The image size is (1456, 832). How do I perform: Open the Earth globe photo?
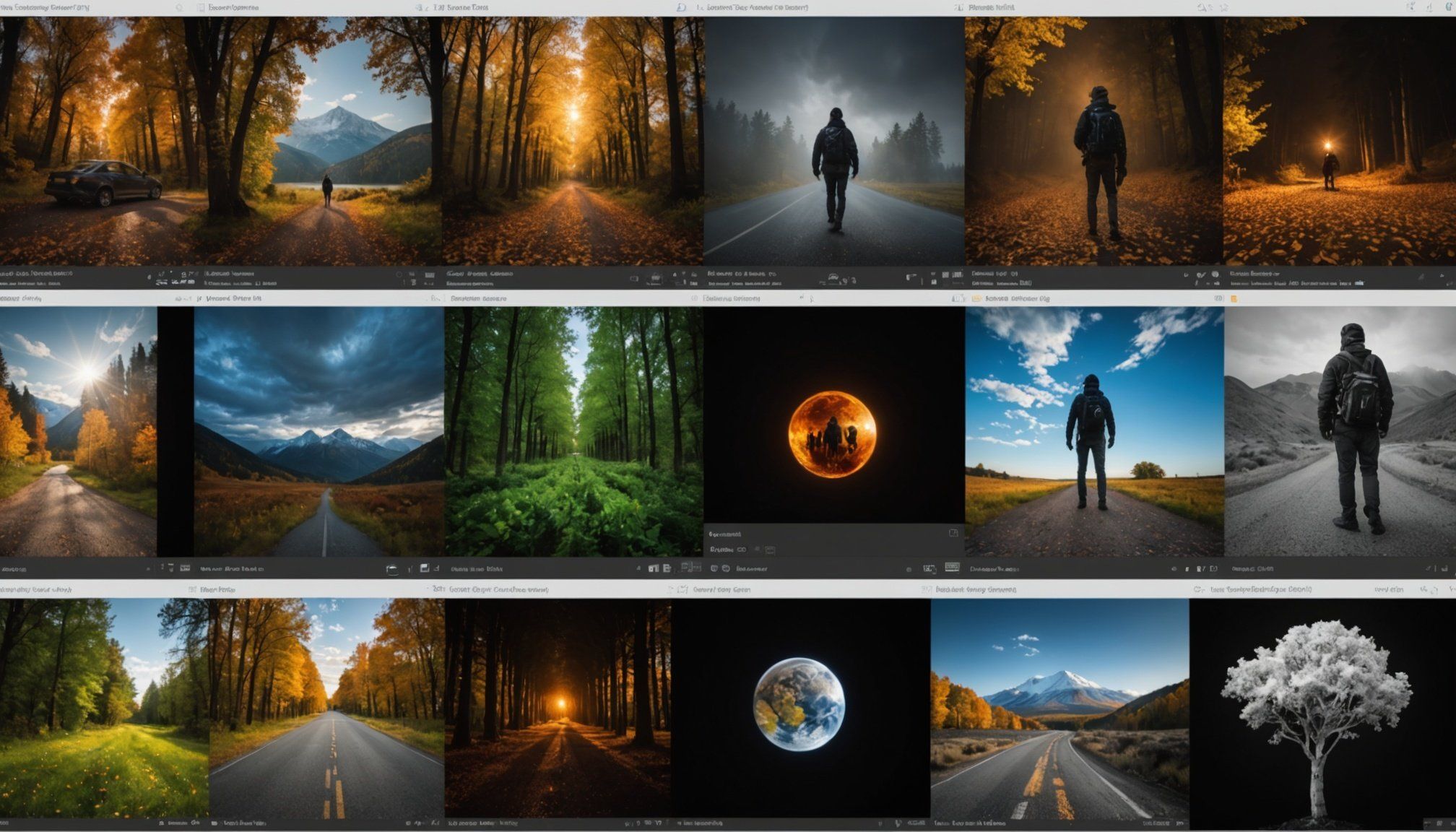click(x=799, y=704)
